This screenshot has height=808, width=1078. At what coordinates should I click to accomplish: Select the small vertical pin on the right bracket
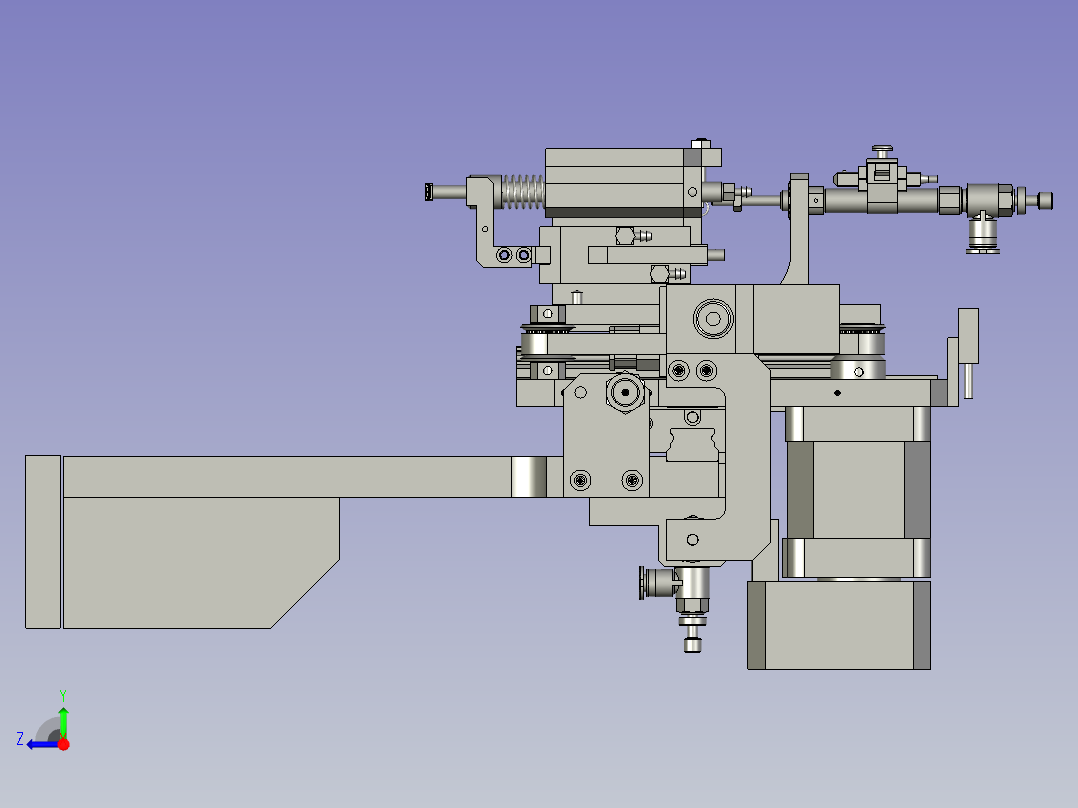click(x=968, y=381)
